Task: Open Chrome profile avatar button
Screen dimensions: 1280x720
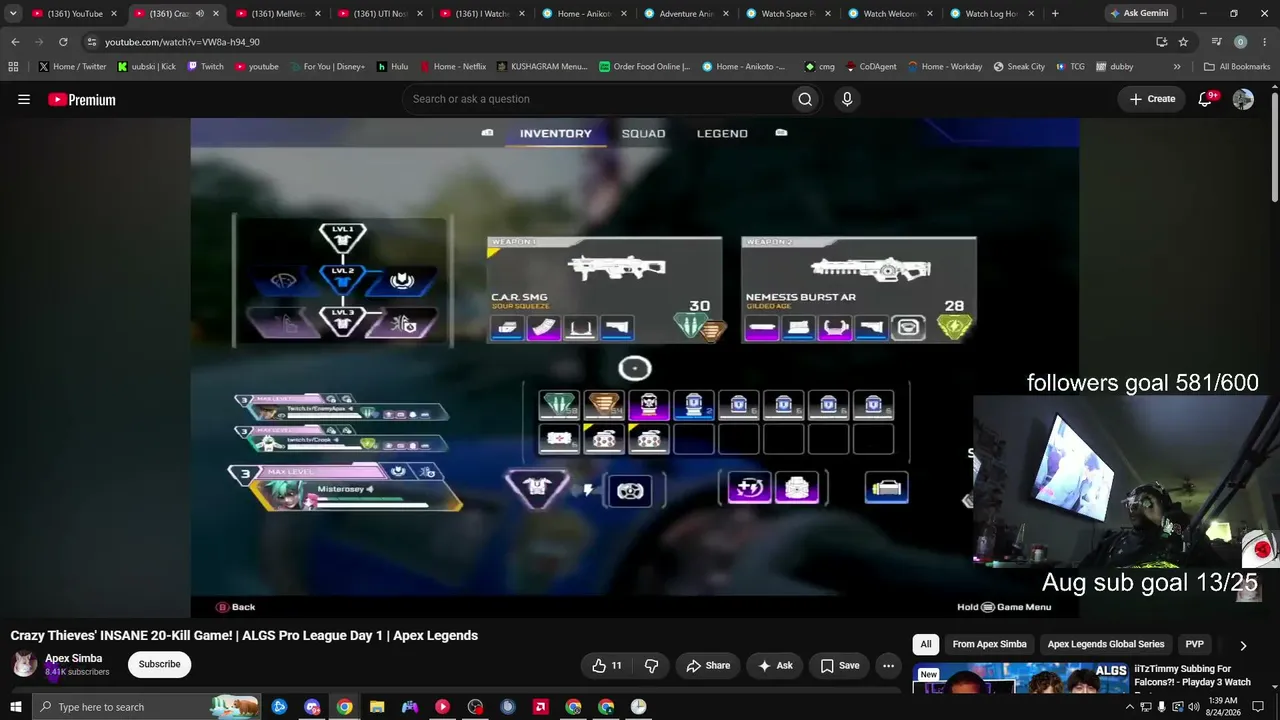Action: (1240, 42)
